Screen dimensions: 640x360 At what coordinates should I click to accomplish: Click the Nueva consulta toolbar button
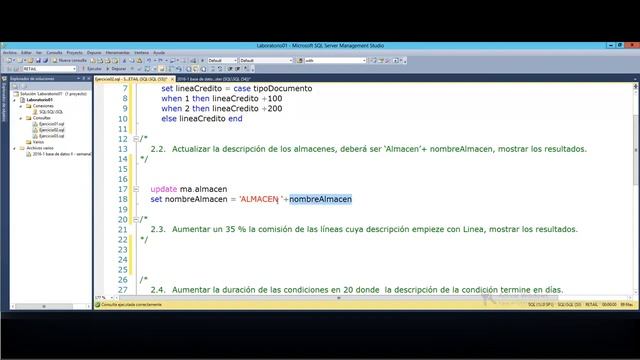coord(70,60)
